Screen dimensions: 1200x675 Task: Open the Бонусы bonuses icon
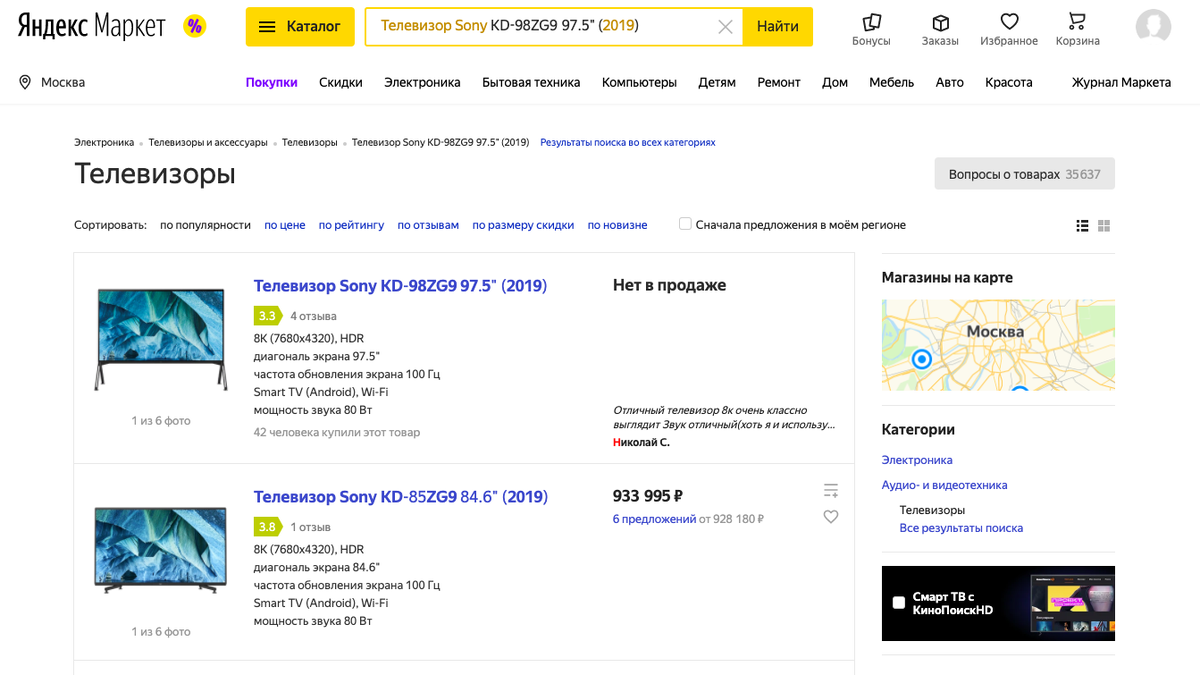[871, 29]
